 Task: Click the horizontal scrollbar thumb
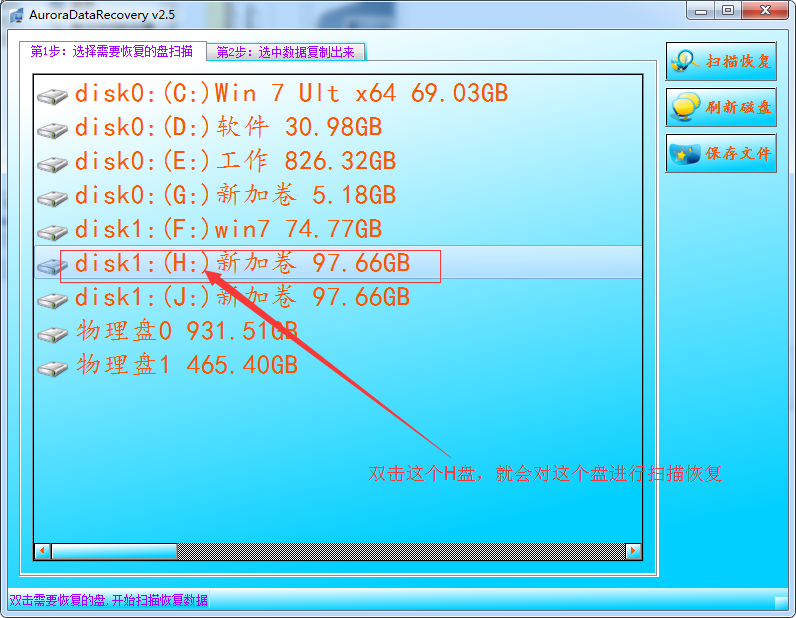click(x=114, y=551)
